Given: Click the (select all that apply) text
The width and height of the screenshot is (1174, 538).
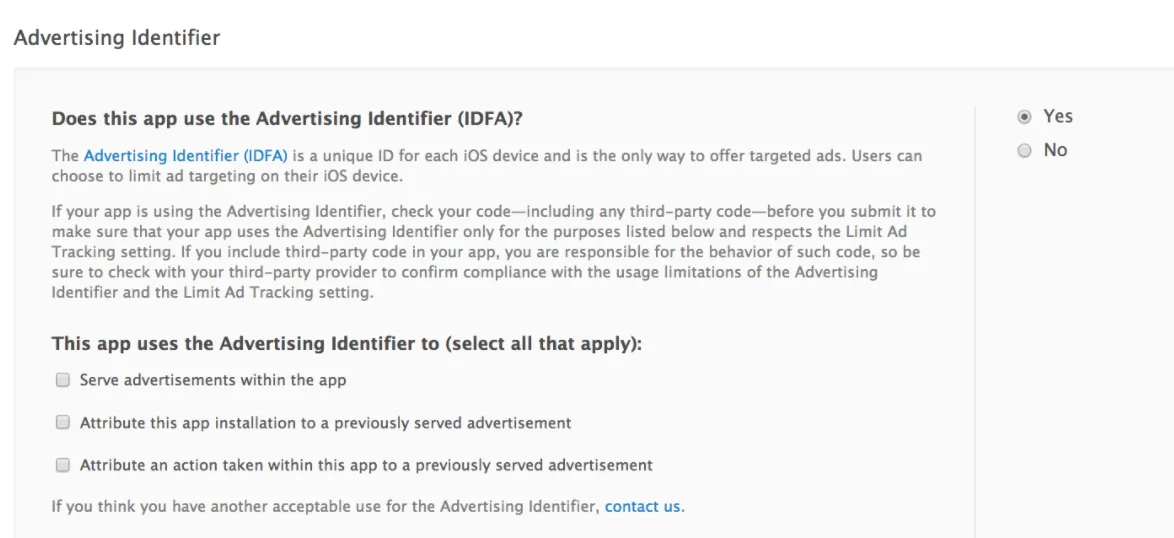Looking at the screenshot, I should (x=543, y=344).
